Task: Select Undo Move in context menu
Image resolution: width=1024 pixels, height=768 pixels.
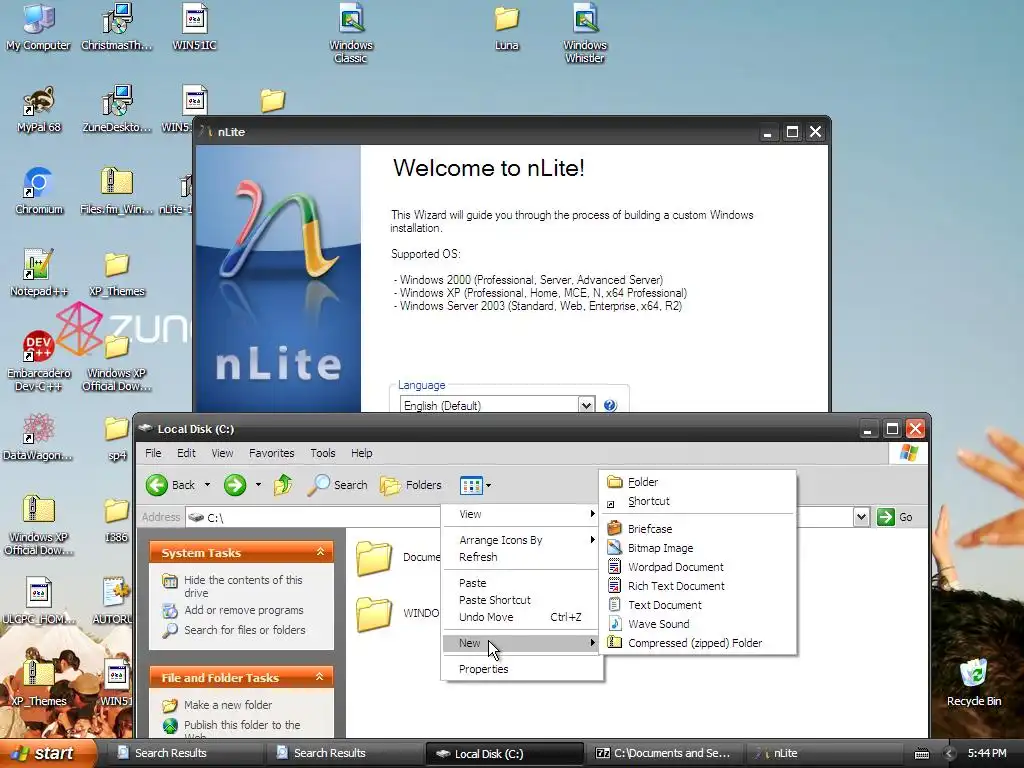Action: click(522, 617)
